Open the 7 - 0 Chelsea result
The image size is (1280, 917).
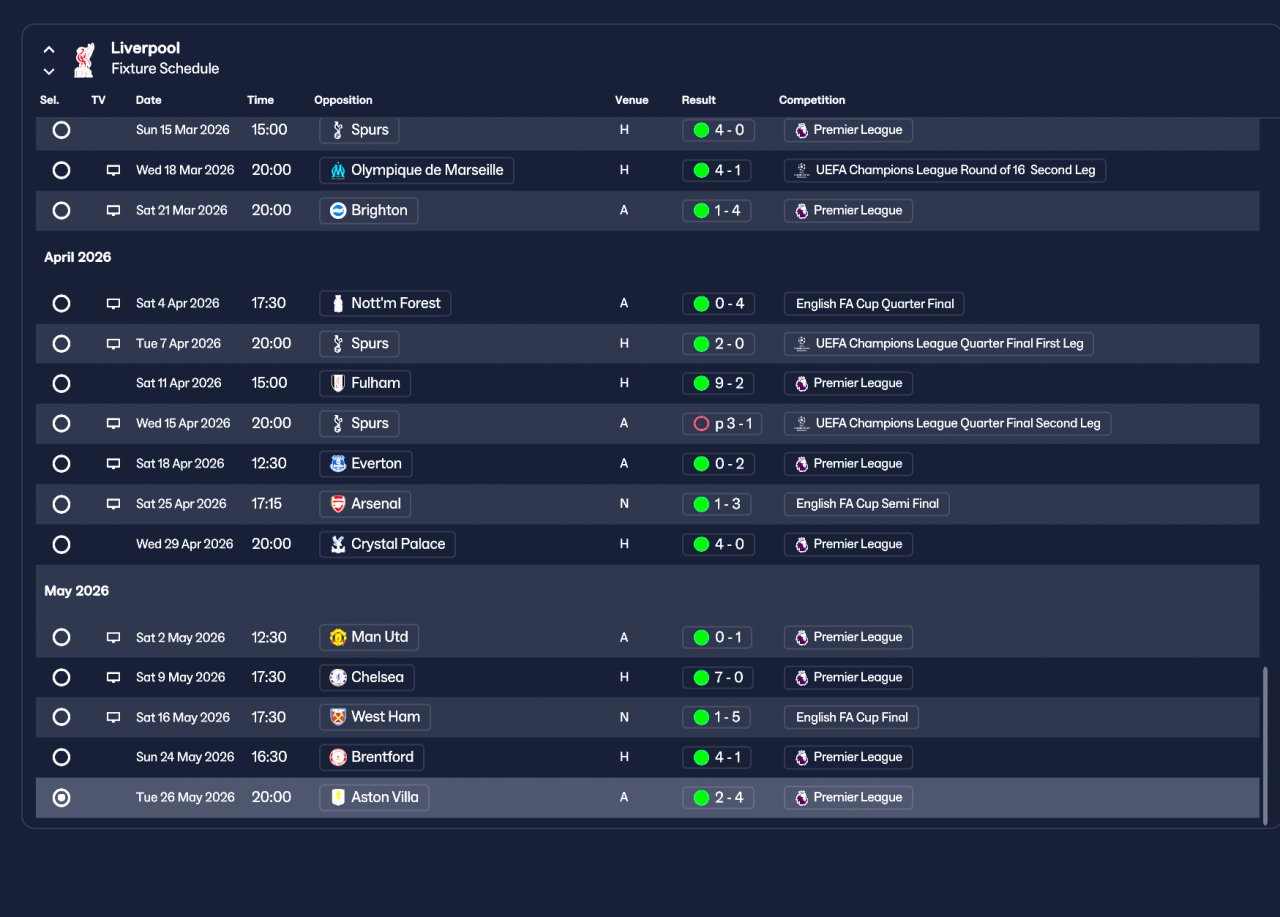(717, 677)
